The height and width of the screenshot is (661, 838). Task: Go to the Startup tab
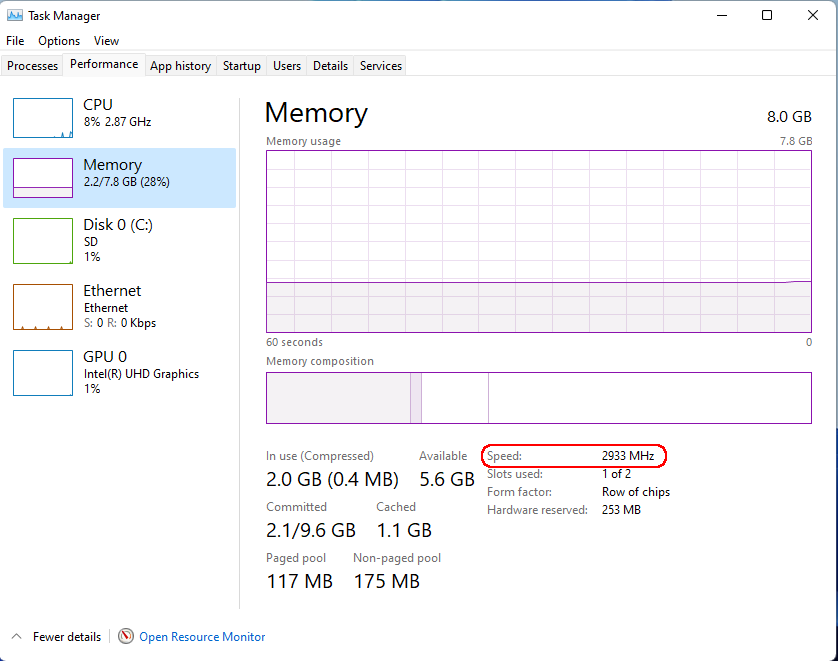coord(242,66)
